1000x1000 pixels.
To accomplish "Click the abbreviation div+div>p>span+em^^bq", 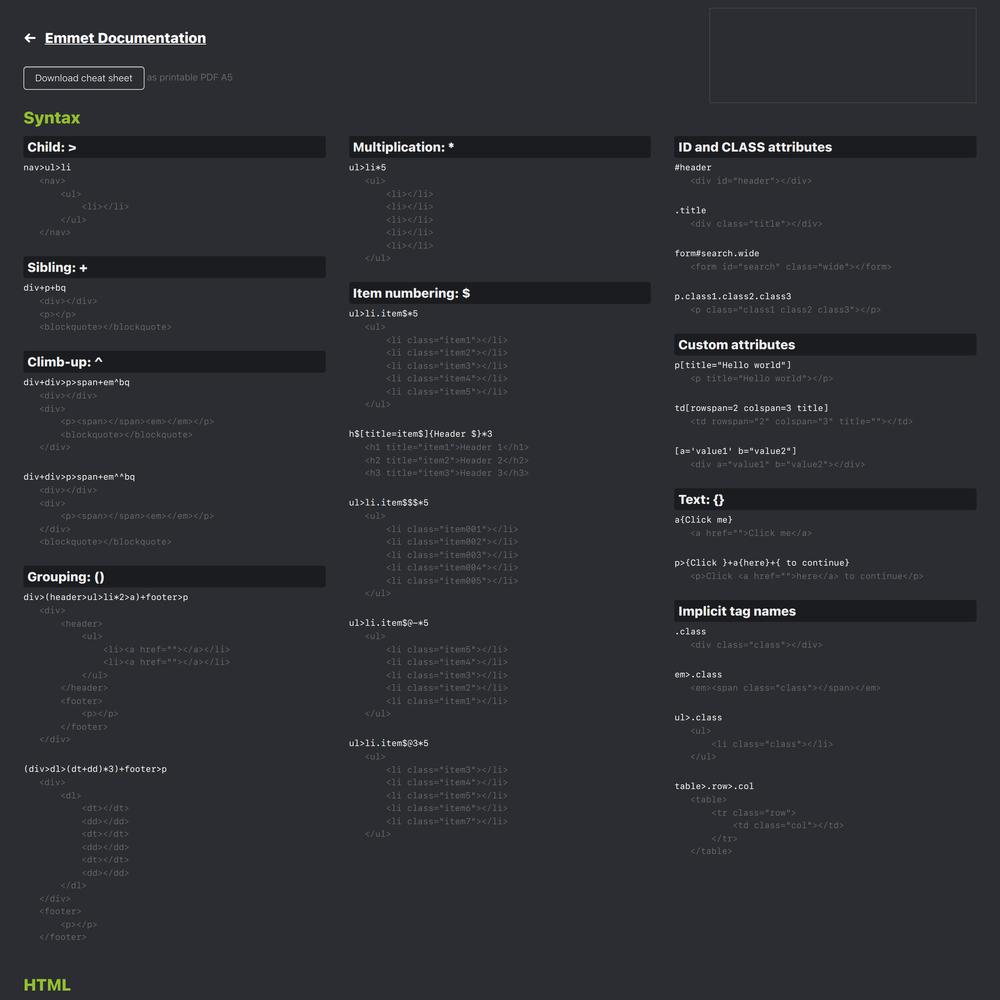I will coord(79,477).
